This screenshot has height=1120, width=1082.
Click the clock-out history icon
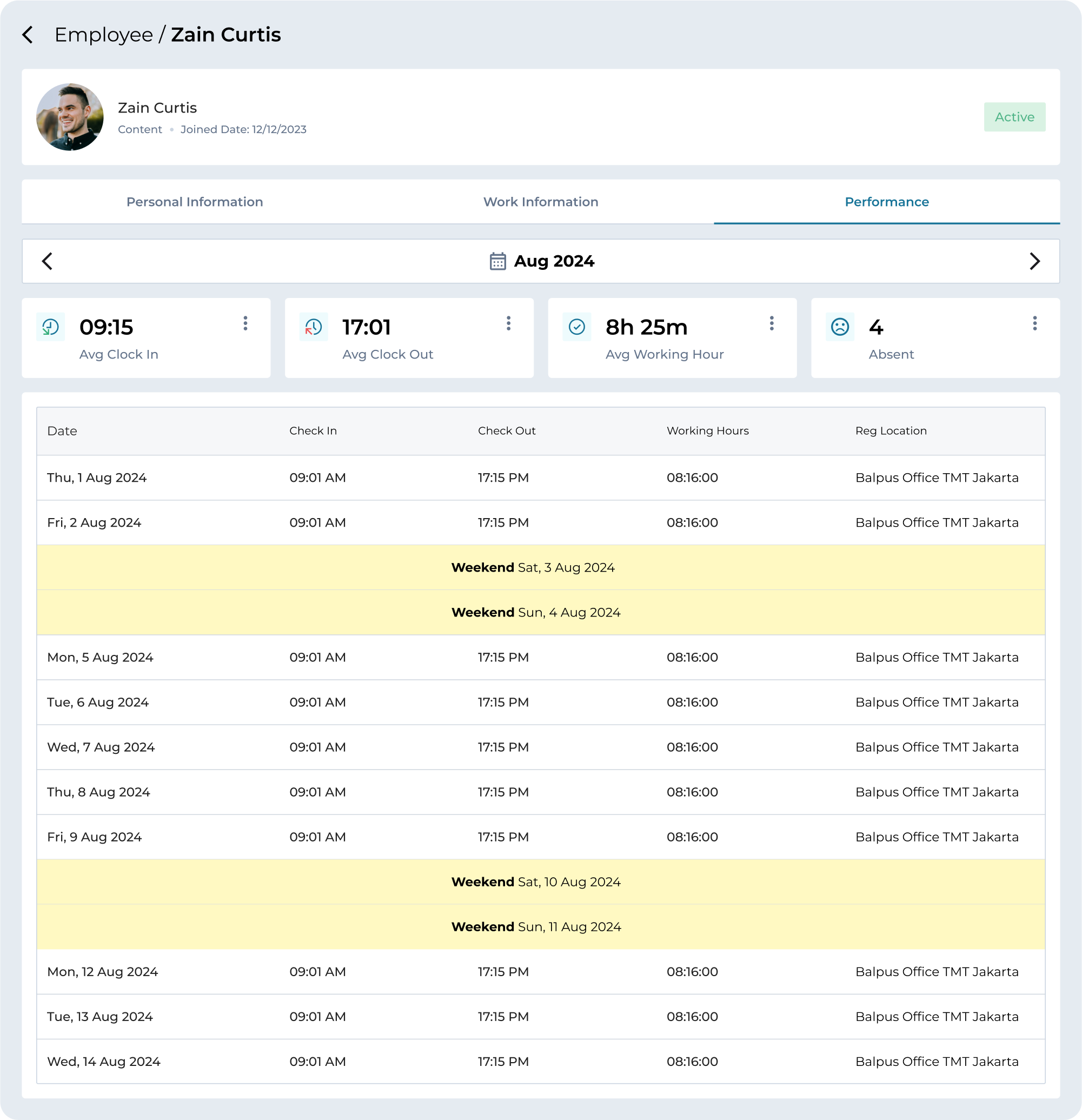313,327
